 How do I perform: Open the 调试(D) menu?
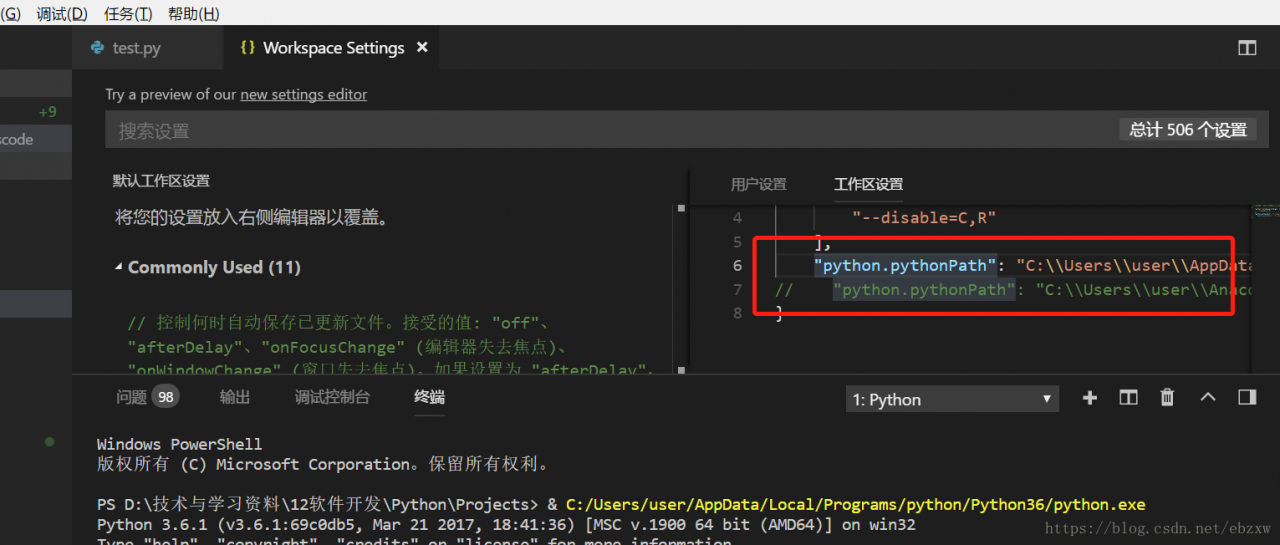pyautogui.click(x=62, y=14)
